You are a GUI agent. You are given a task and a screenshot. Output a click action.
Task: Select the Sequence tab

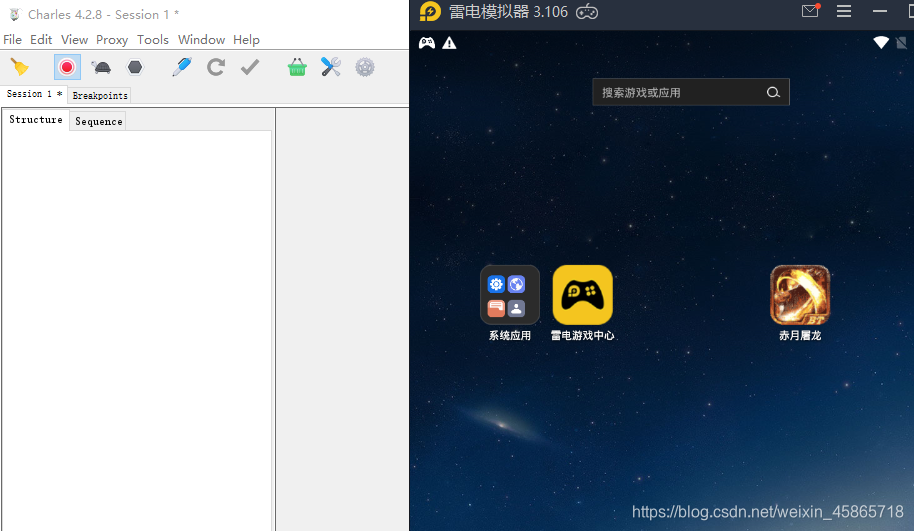tap(99, 121)
